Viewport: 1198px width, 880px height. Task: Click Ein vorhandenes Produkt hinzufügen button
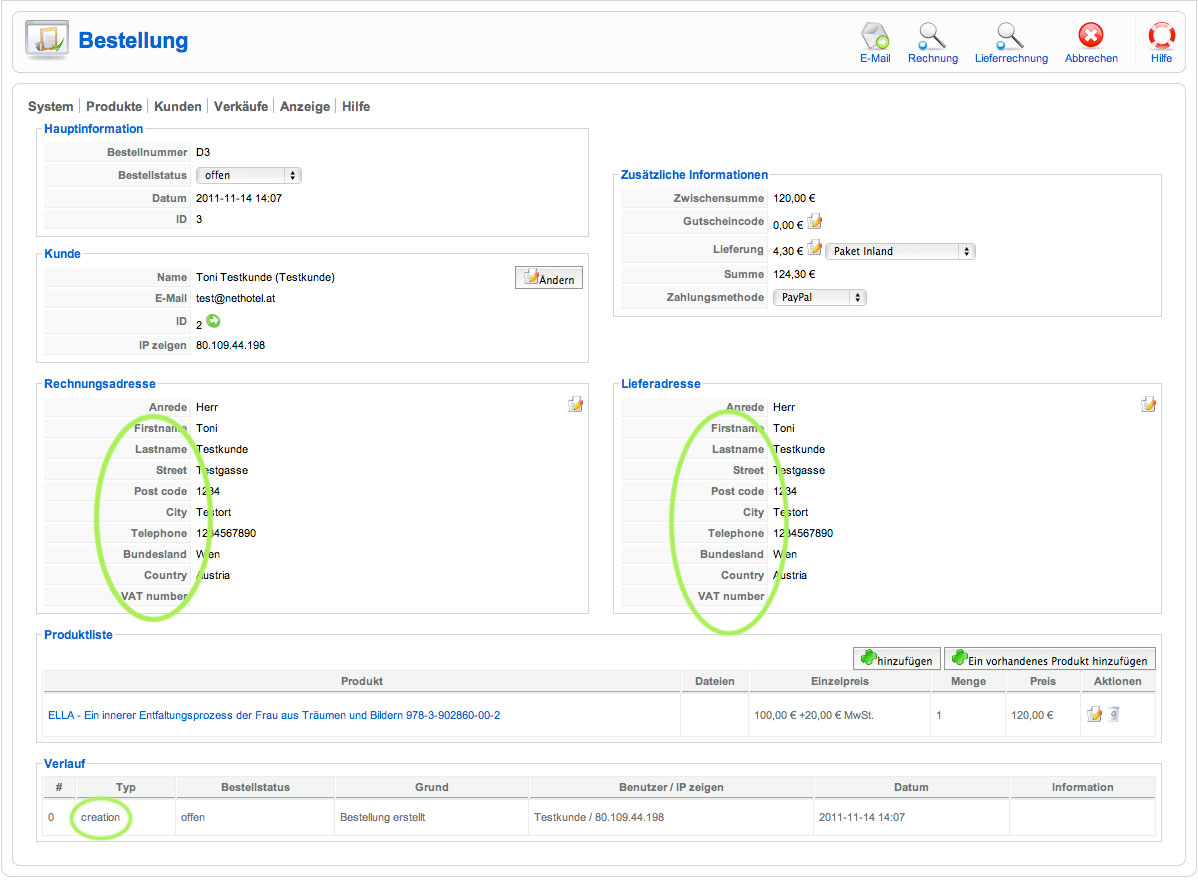pyautogui.click(x=1050, y=659)
